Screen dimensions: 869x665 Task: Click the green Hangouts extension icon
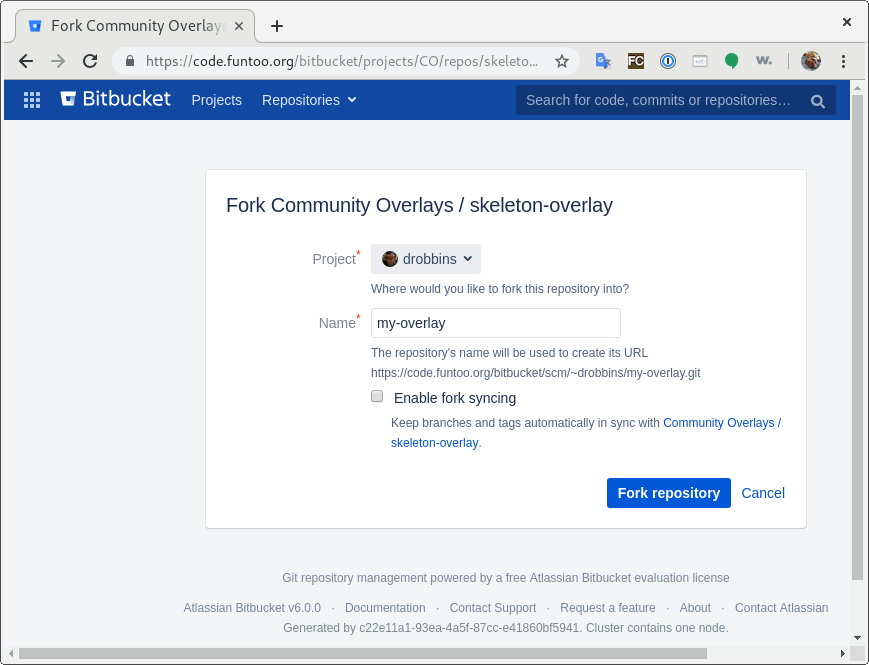(x=732, y=61)
